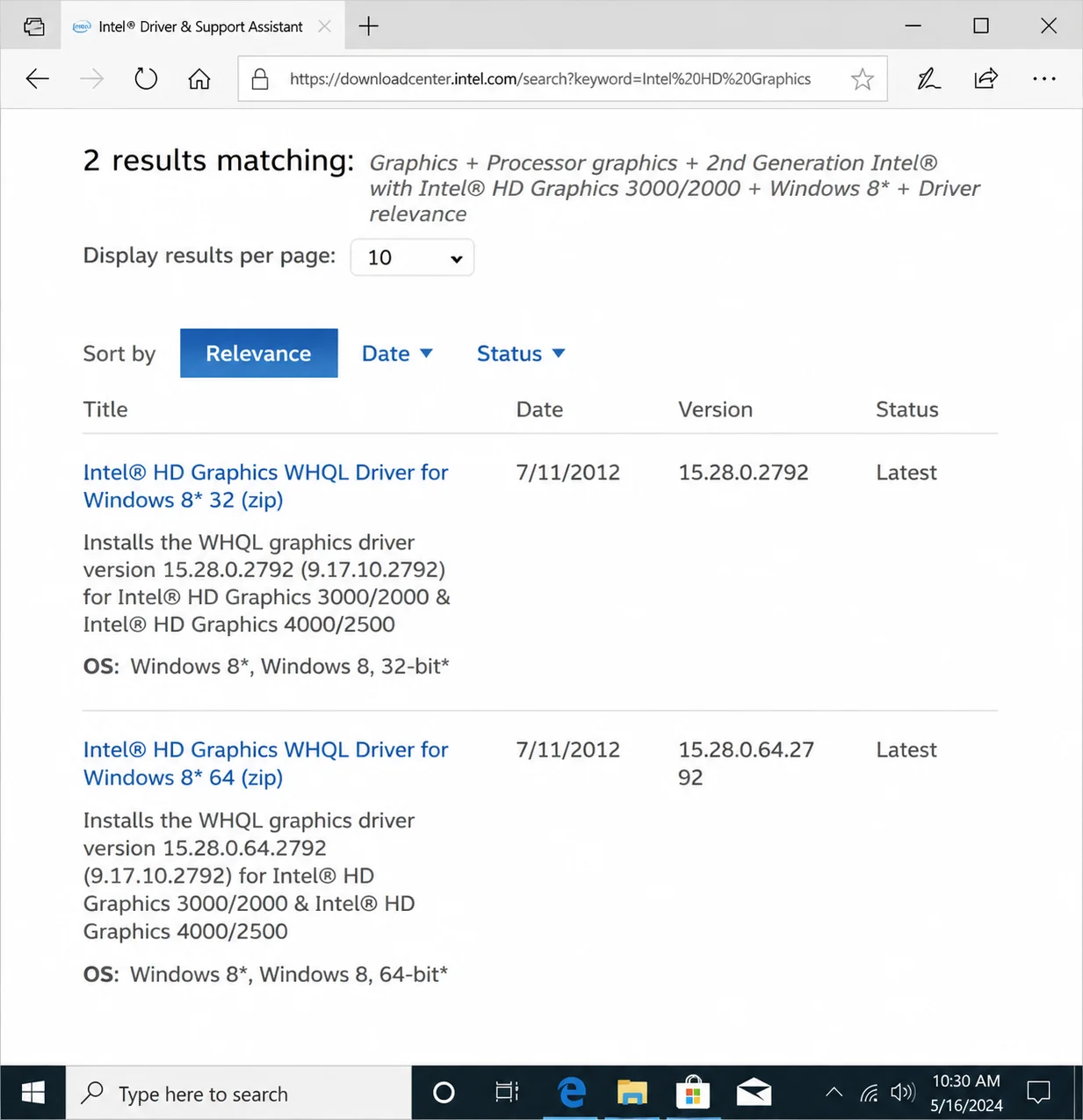Screen dimensions: 1083x1120
Task: Click the taskbar 'Type here to search' box
Action: [x=239, y=1093]
